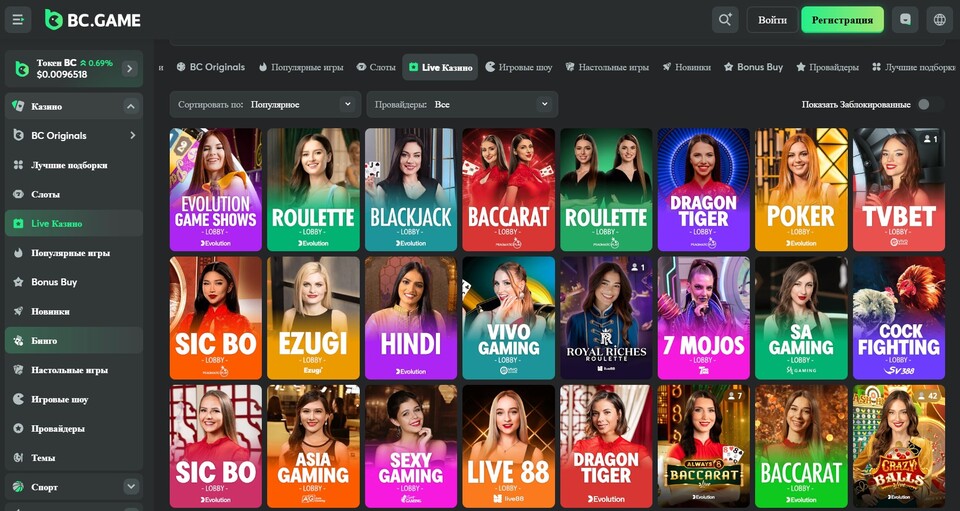Switch to the Слоты tab
The image size is (960, 511).
coord(377,67)
